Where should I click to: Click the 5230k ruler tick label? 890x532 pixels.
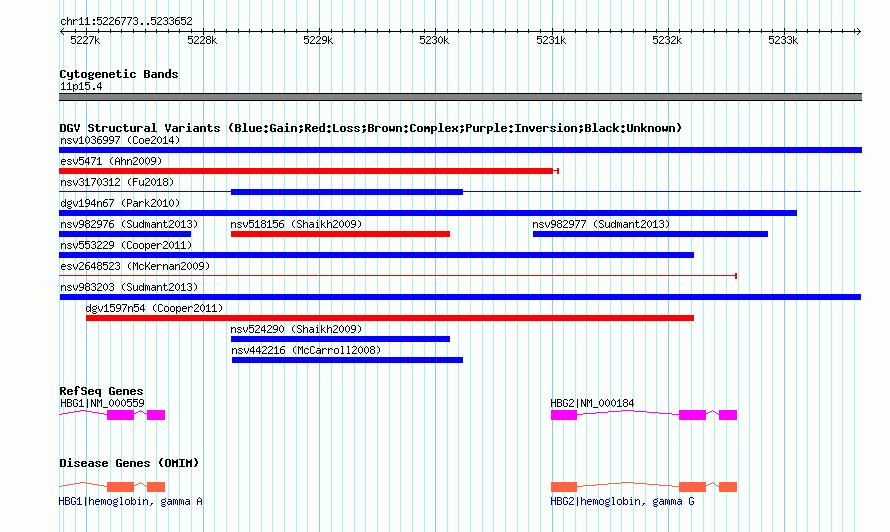pyautogui.click(x=434, y=40)
